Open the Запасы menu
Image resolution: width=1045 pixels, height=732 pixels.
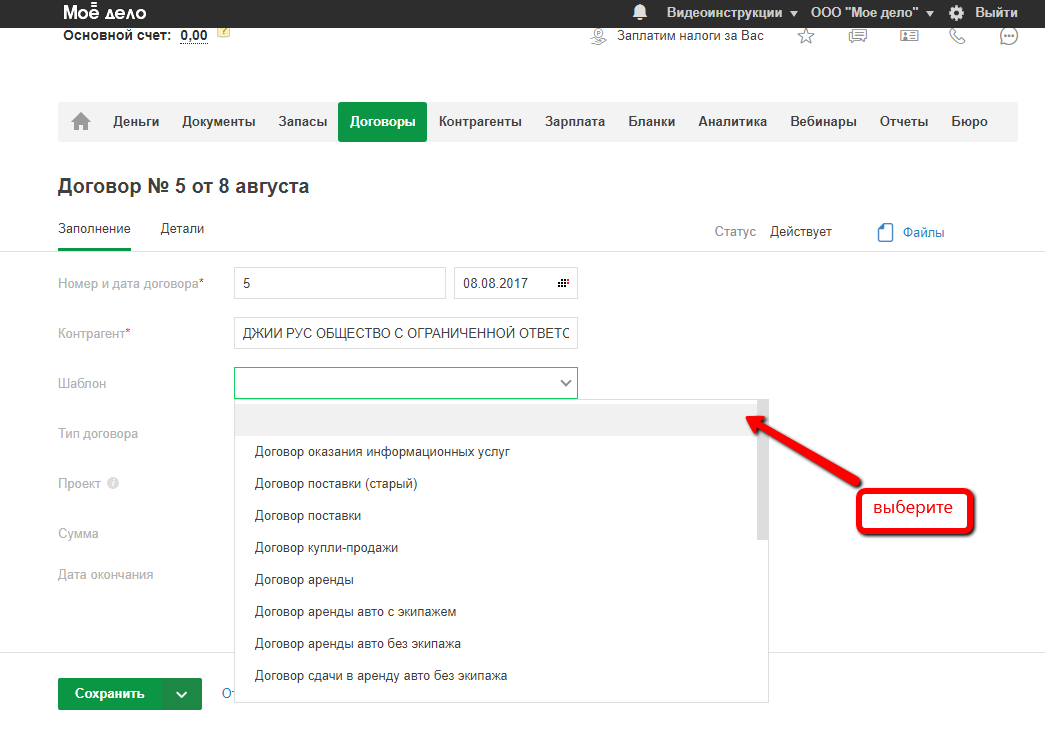(303, 121)
